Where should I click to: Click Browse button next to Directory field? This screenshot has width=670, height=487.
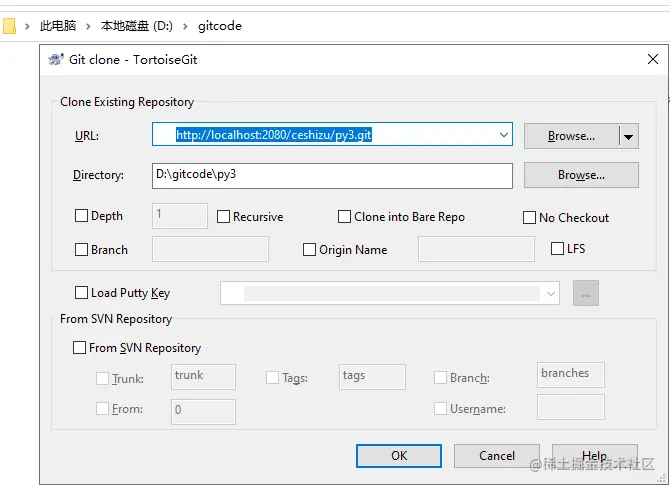(581, 175)
